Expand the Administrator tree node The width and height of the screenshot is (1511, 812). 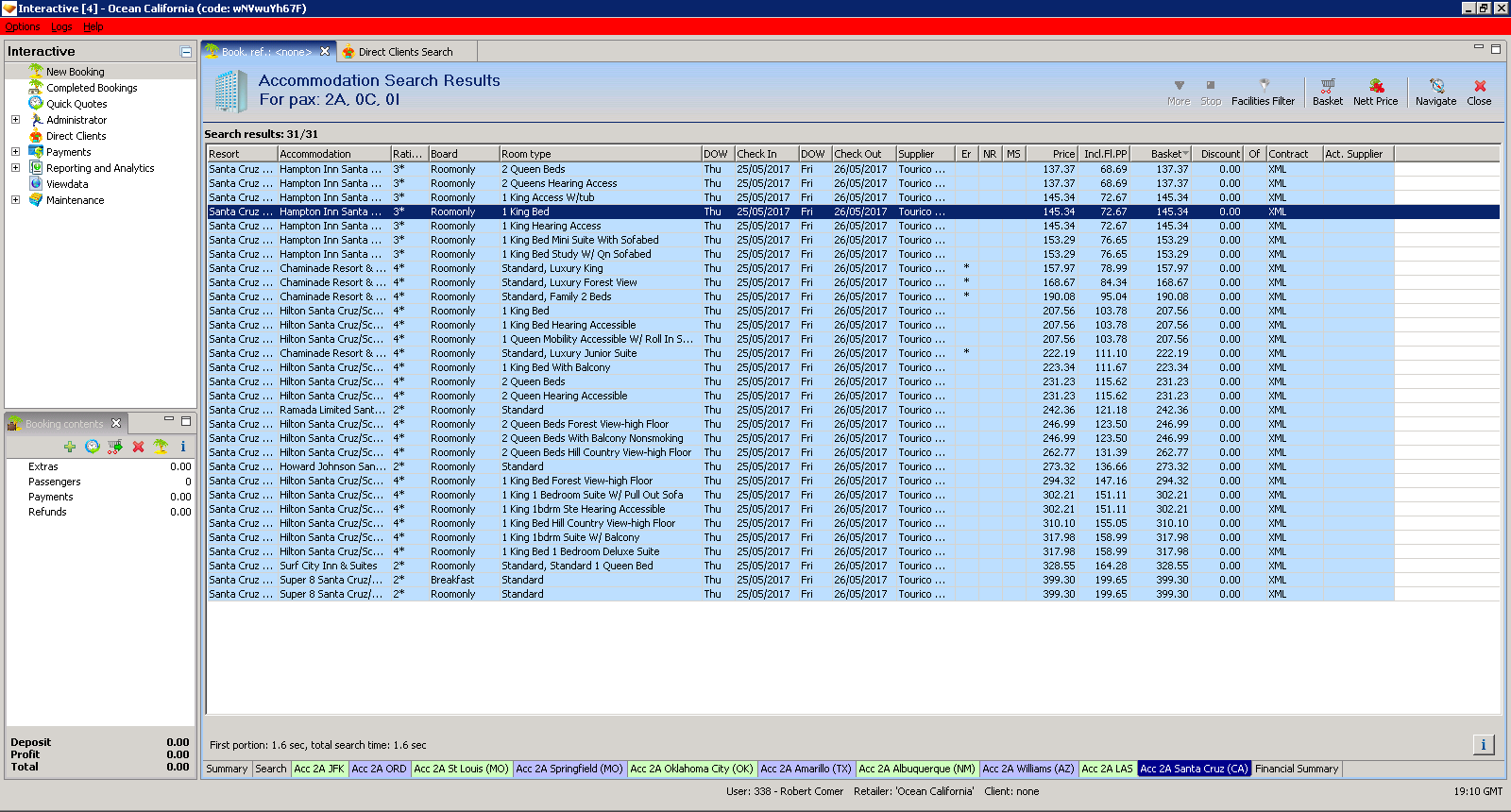point(15,120)
